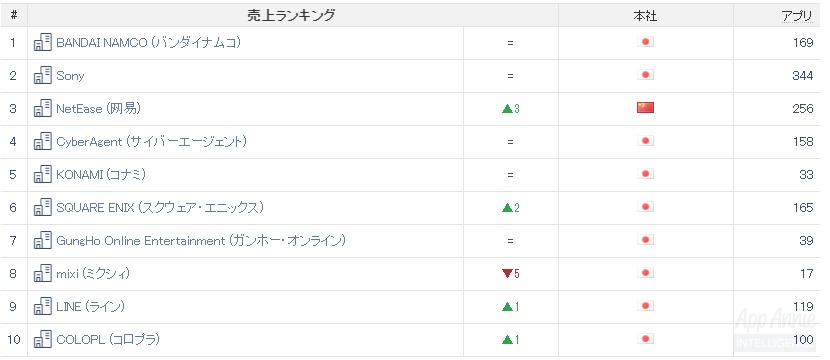This screenshot has width=830, height=360.
Task: Open GungHo Online Entertainment link
Action: click(x=201, y=241)
